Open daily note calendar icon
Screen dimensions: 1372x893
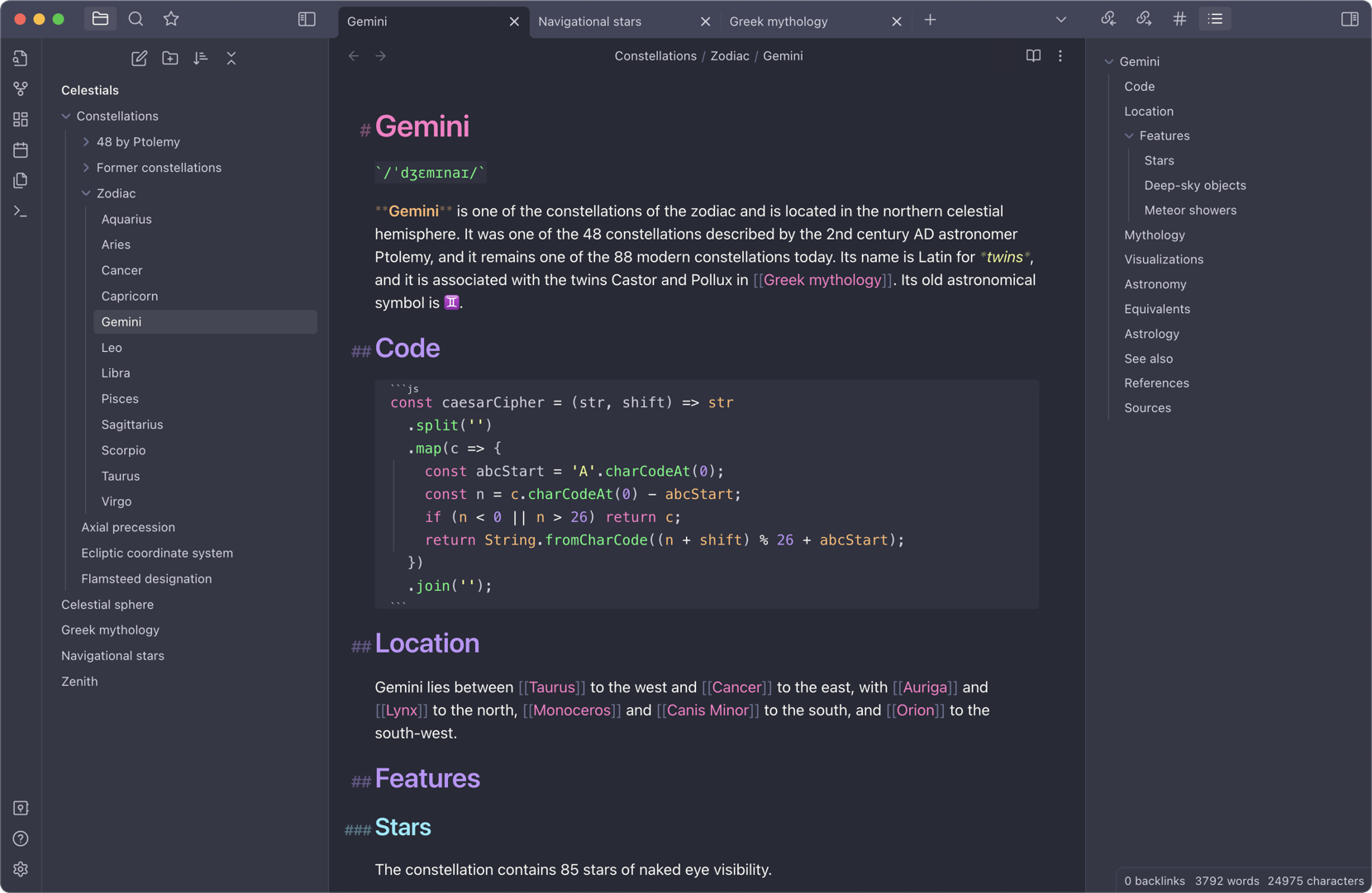click(21, 150)
